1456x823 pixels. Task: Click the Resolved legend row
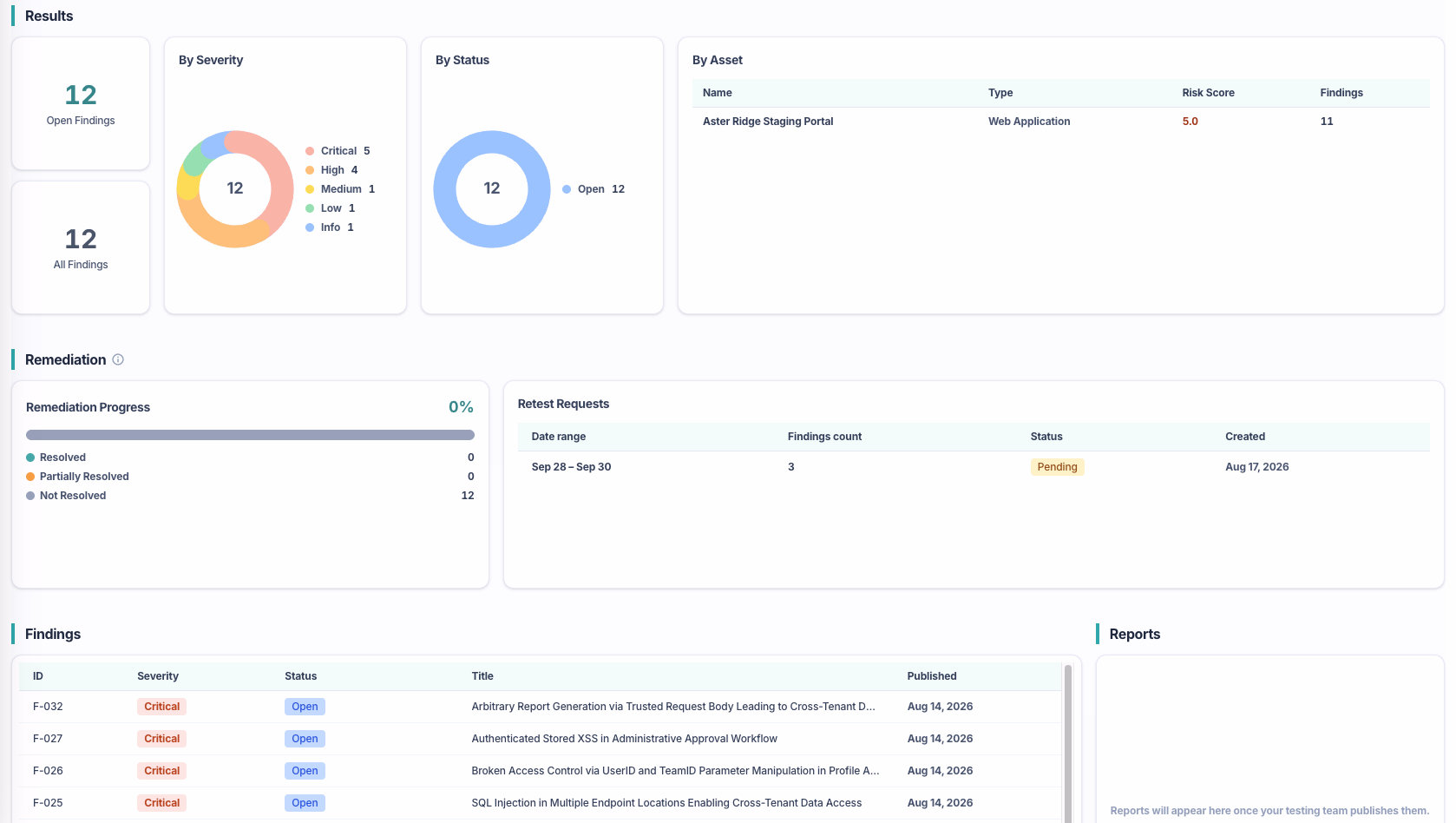tap(250, 458)
